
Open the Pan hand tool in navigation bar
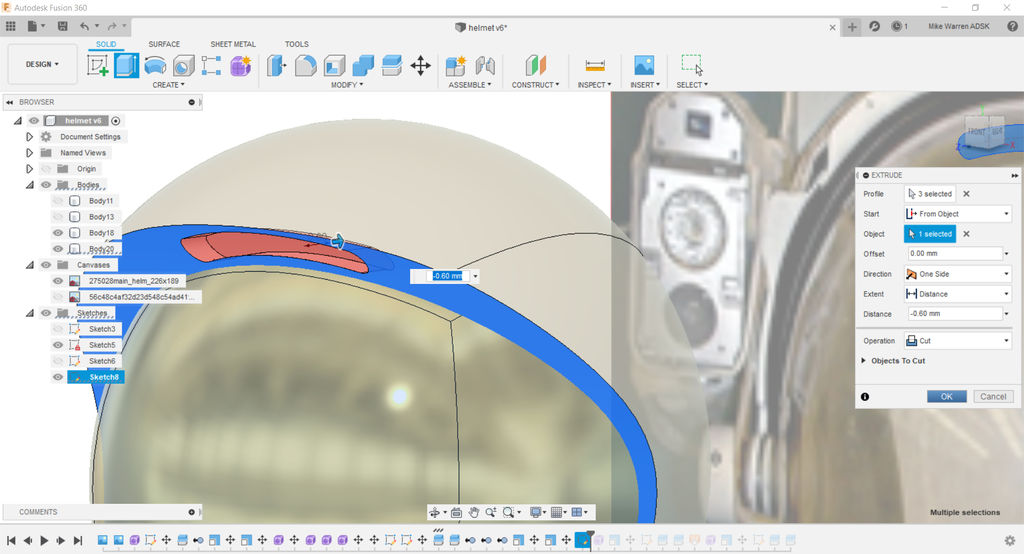pos(473,513)
